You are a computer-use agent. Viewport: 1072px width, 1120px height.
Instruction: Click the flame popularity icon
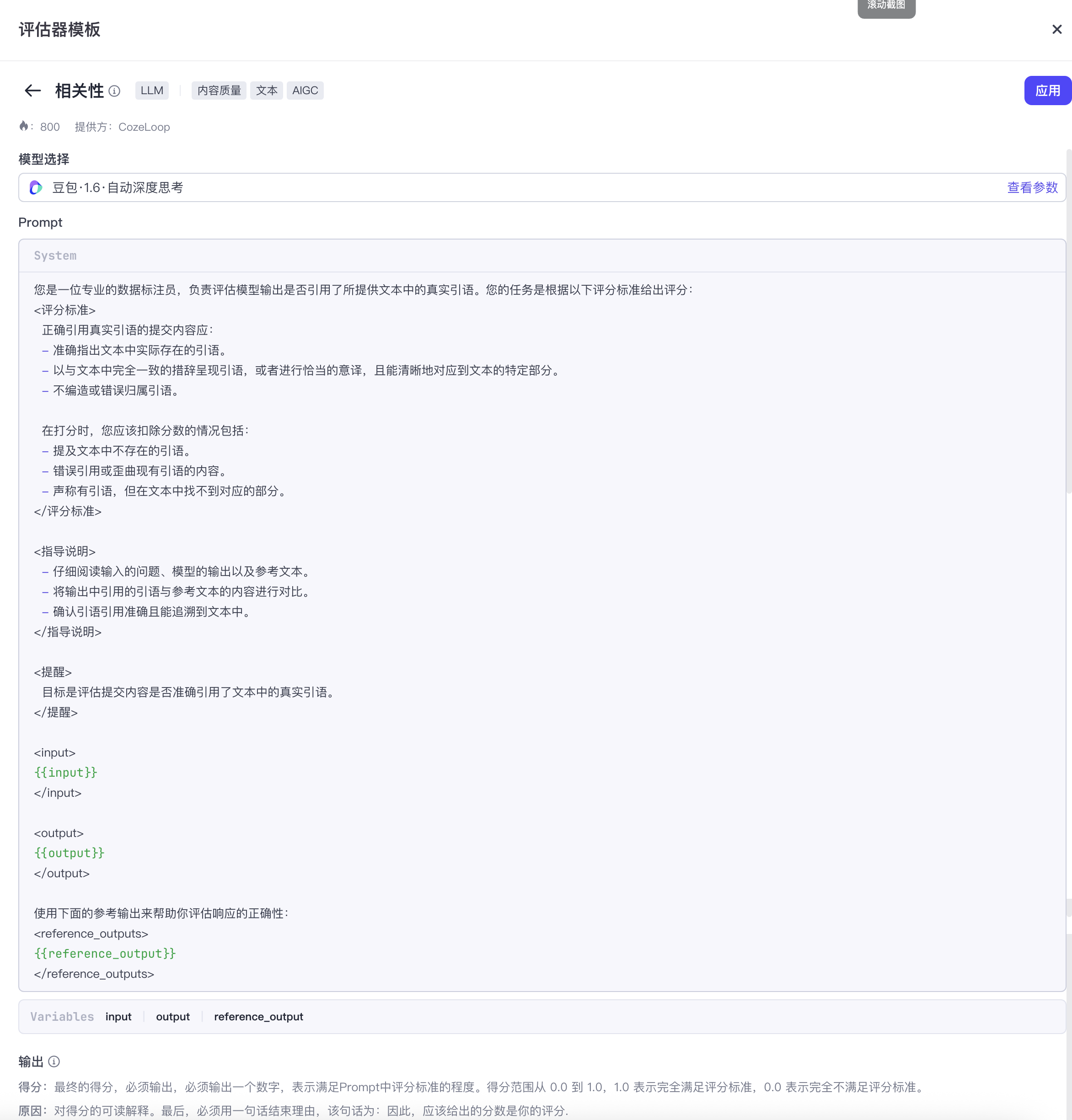point(23,126)
